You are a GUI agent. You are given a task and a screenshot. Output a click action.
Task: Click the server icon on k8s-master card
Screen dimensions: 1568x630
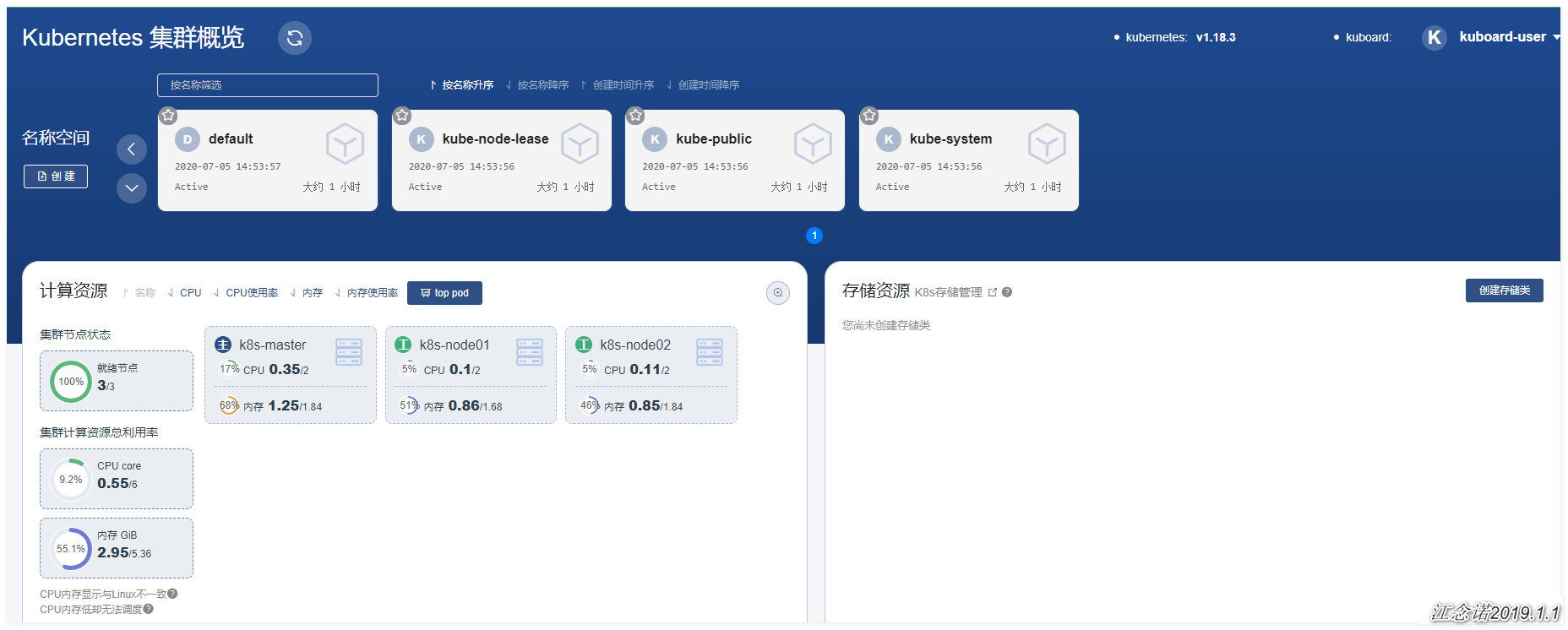pyautogui.click(x=349, y=352)
